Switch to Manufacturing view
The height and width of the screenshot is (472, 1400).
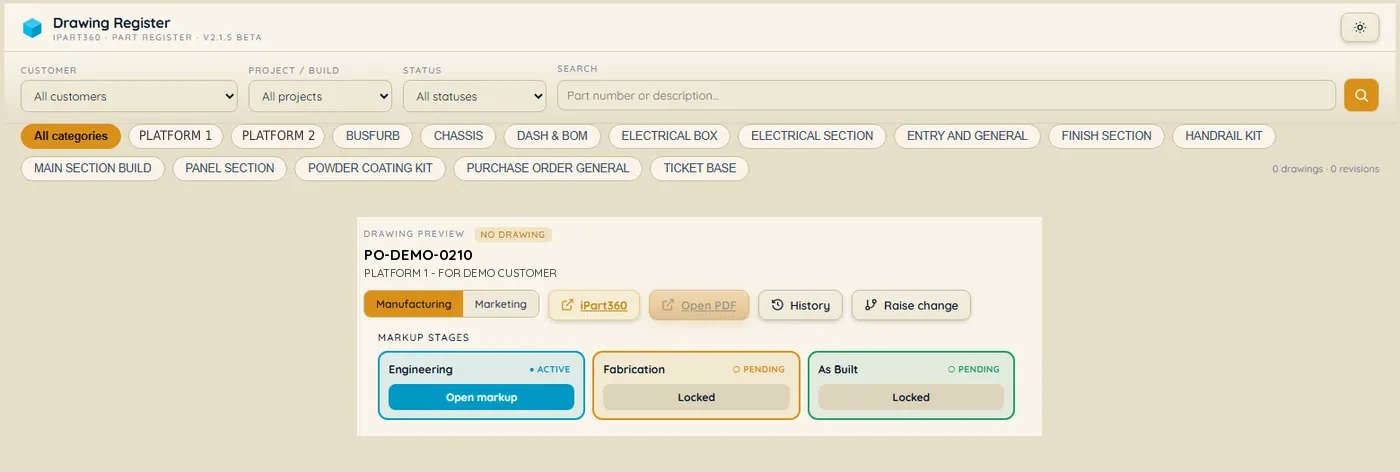414,304
